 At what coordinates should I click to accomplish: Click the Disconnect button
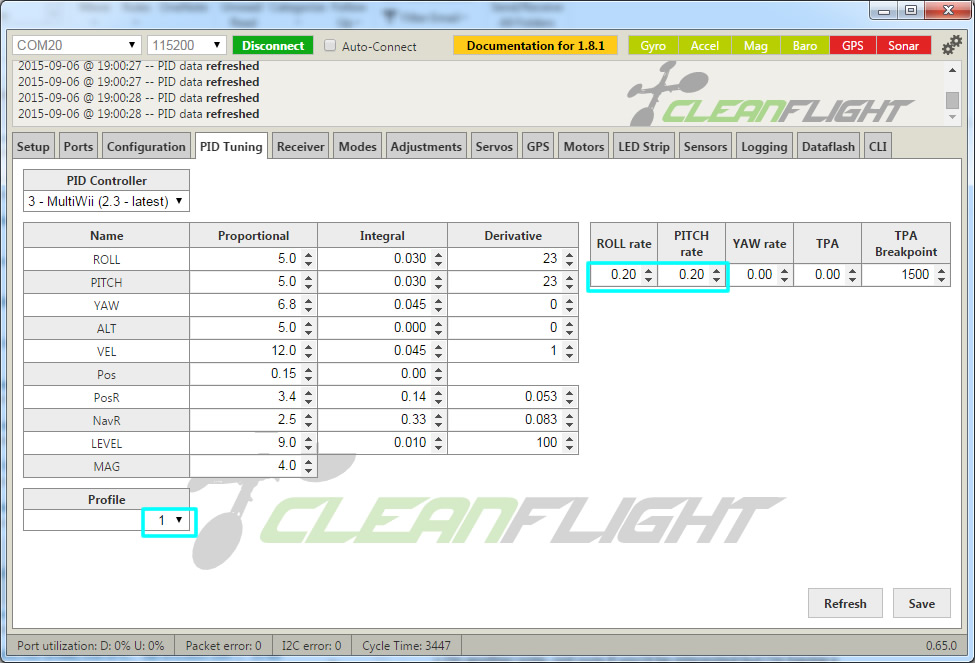pos(273,45)
